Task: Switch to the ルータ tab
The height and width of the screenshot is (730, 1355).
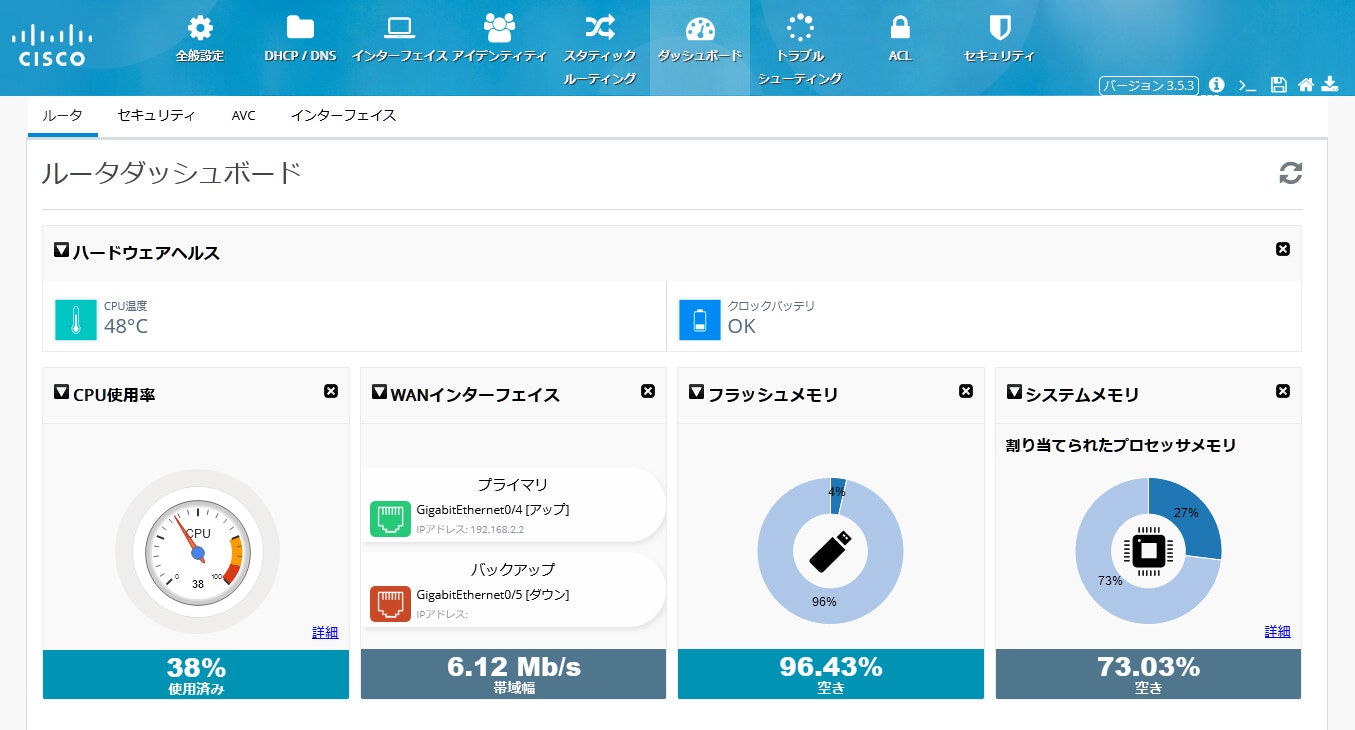Action: (x=62, y=116)
